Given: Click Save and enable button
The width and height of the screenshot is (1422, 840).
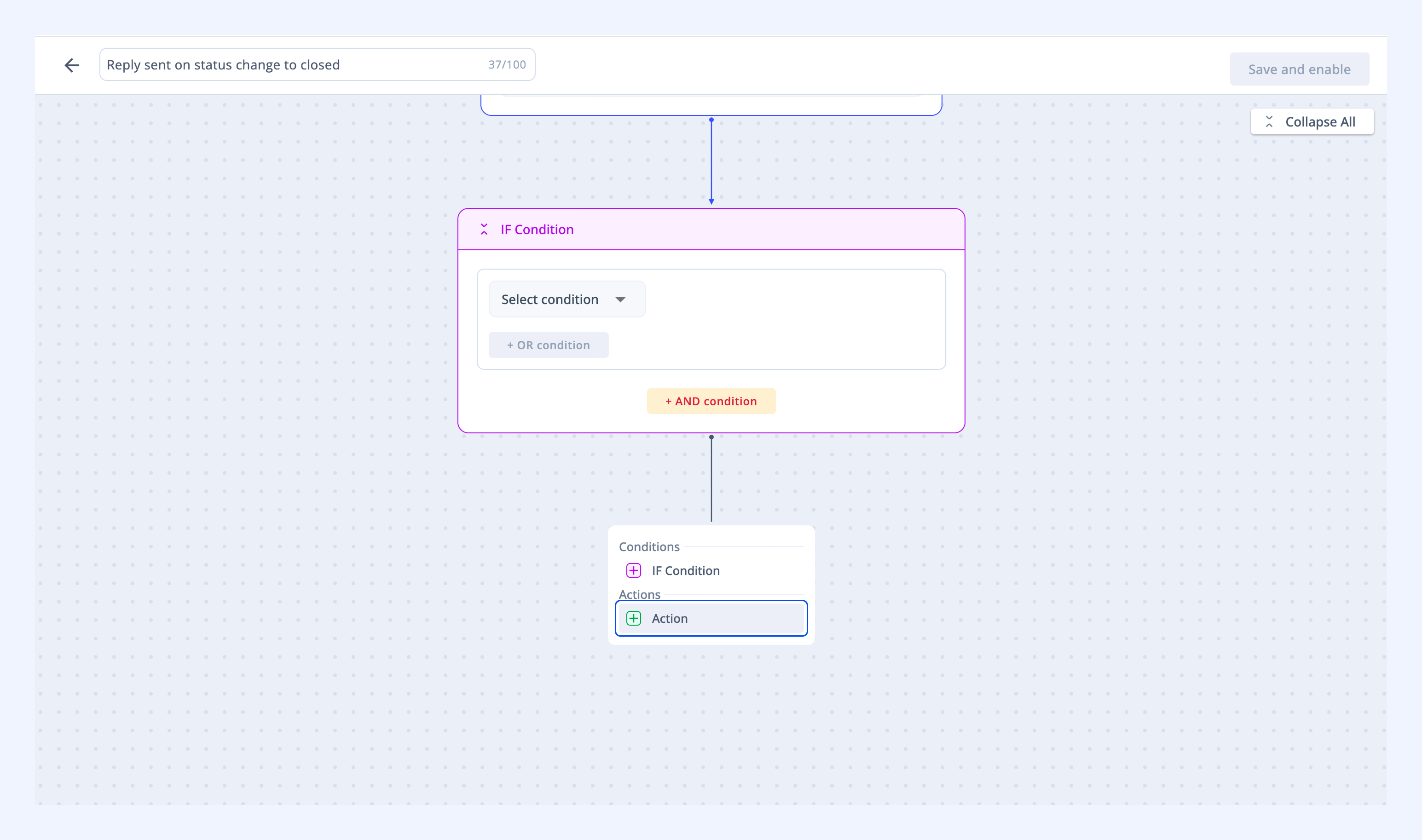Looking at the screenshot, I should pos(1299,69).
